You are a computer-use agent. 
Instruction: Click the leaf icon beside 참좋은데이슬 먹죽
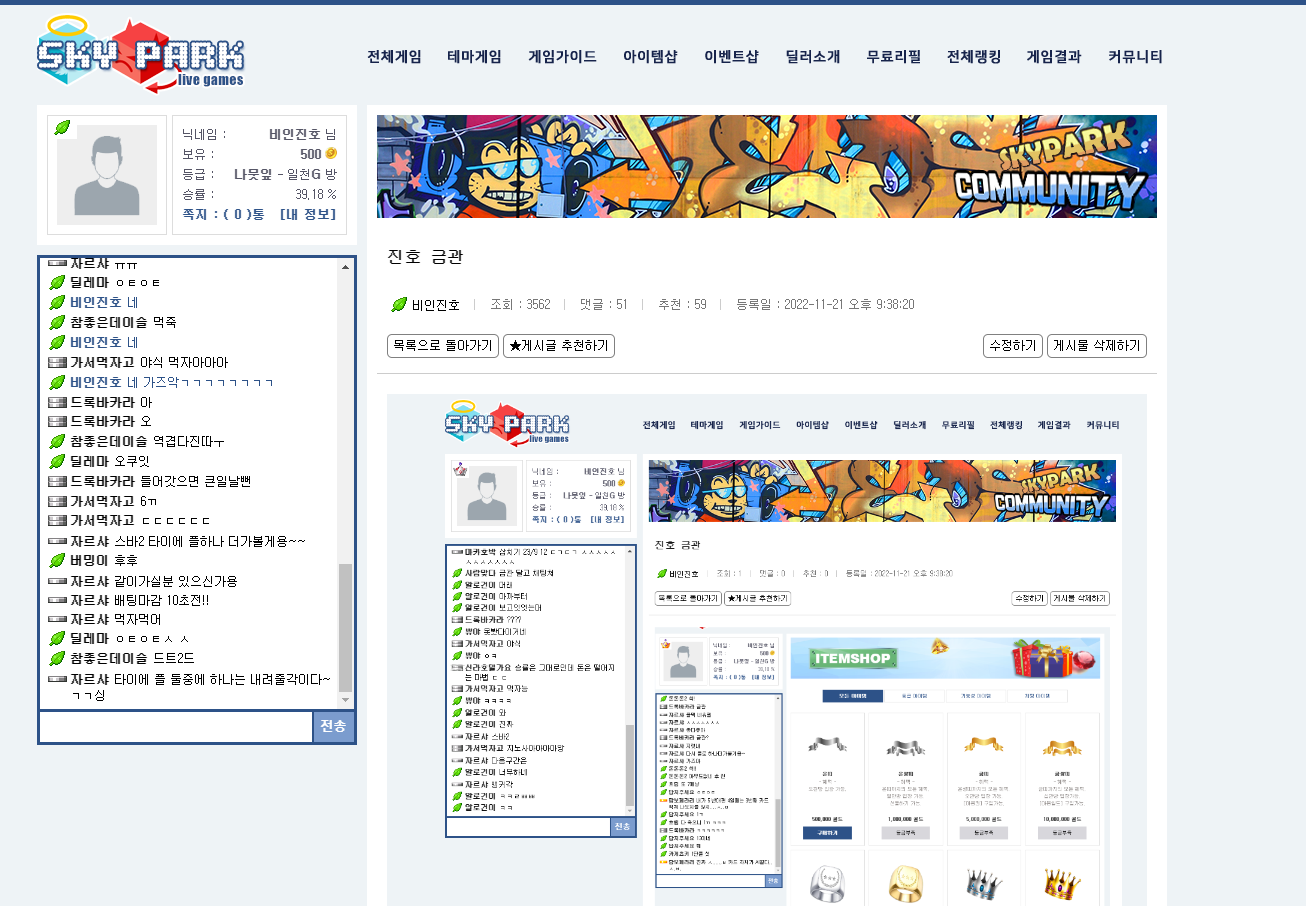pyautogui.click(x=57, y=322)
